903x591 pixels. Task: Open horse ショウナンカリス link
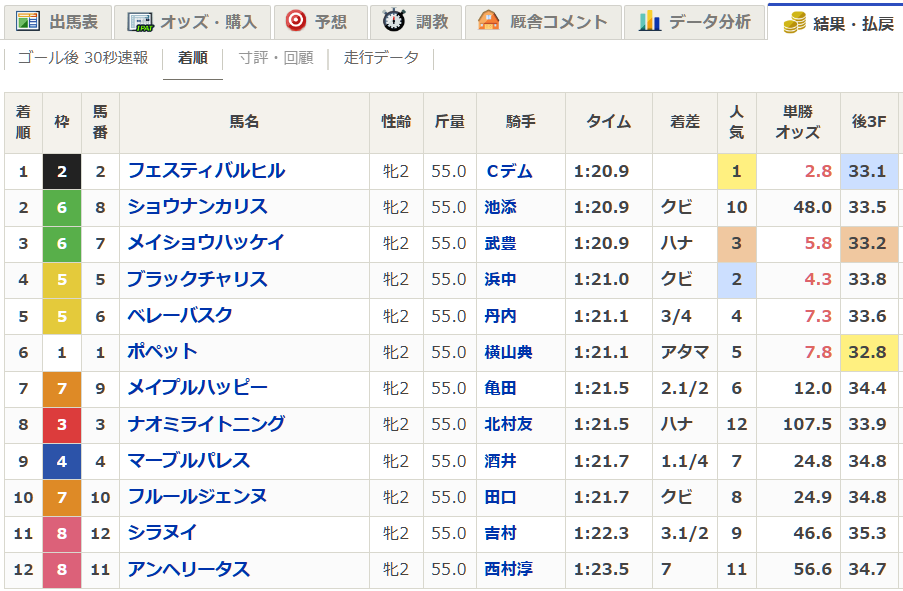coord(197,207)
